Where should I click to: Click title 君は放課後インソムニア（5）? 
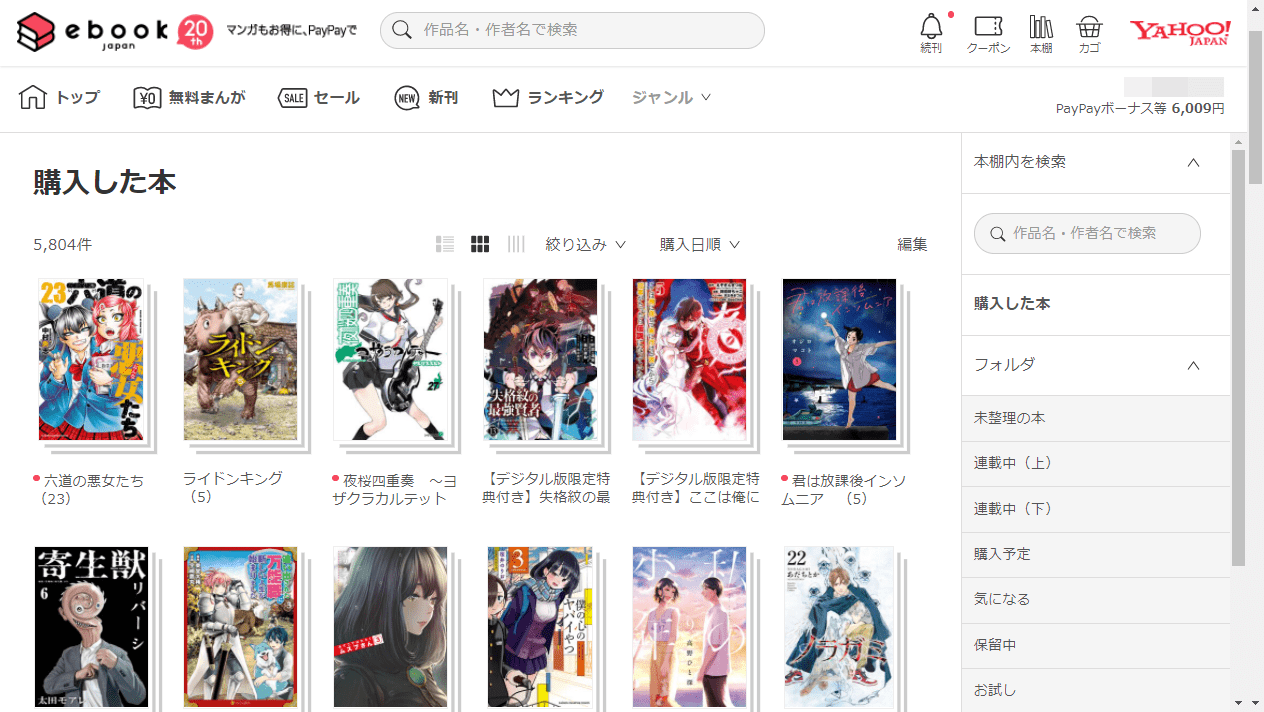click(844, 489)
